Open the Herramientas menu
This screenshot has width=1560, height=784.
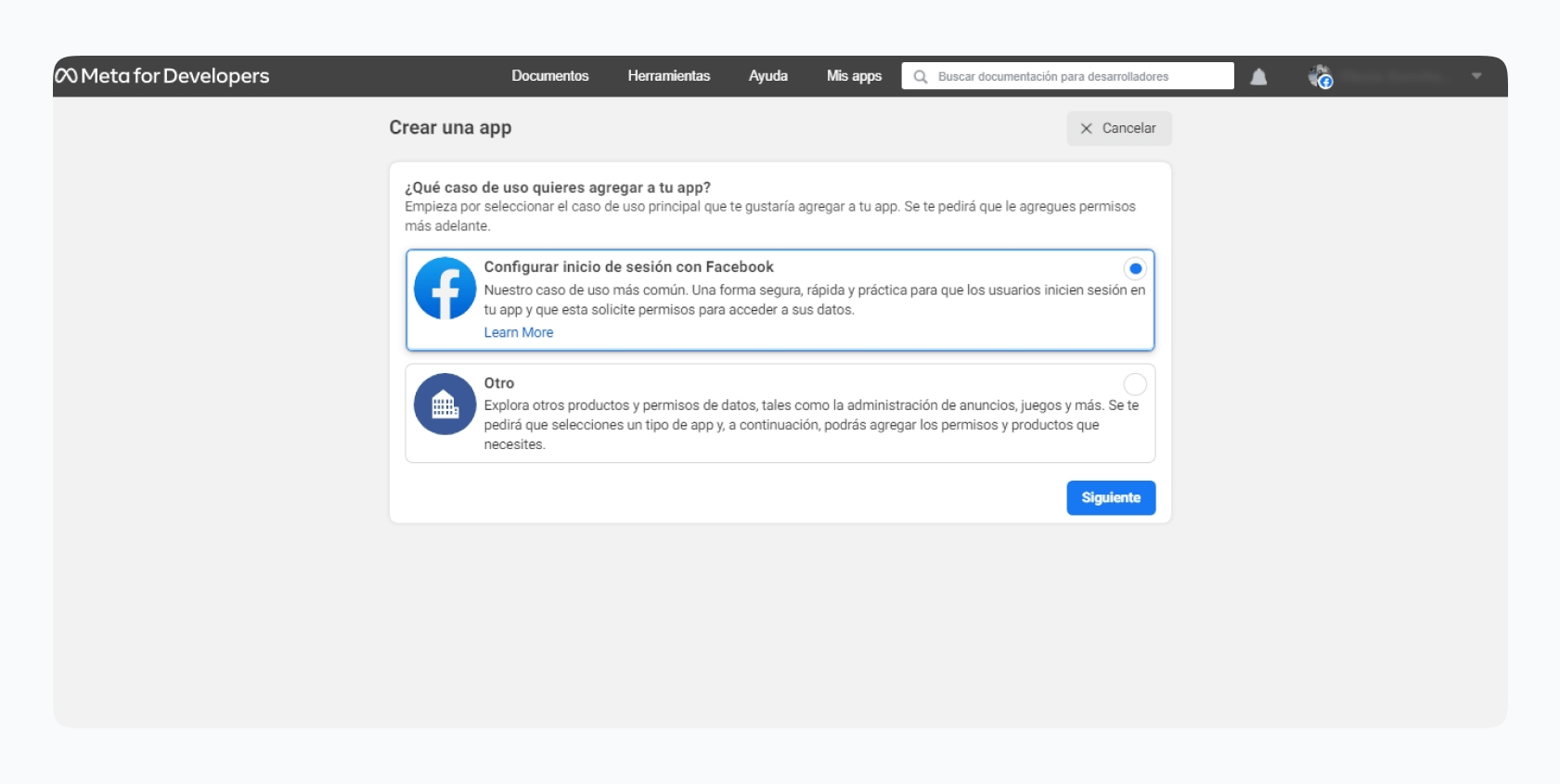[669, 76]
